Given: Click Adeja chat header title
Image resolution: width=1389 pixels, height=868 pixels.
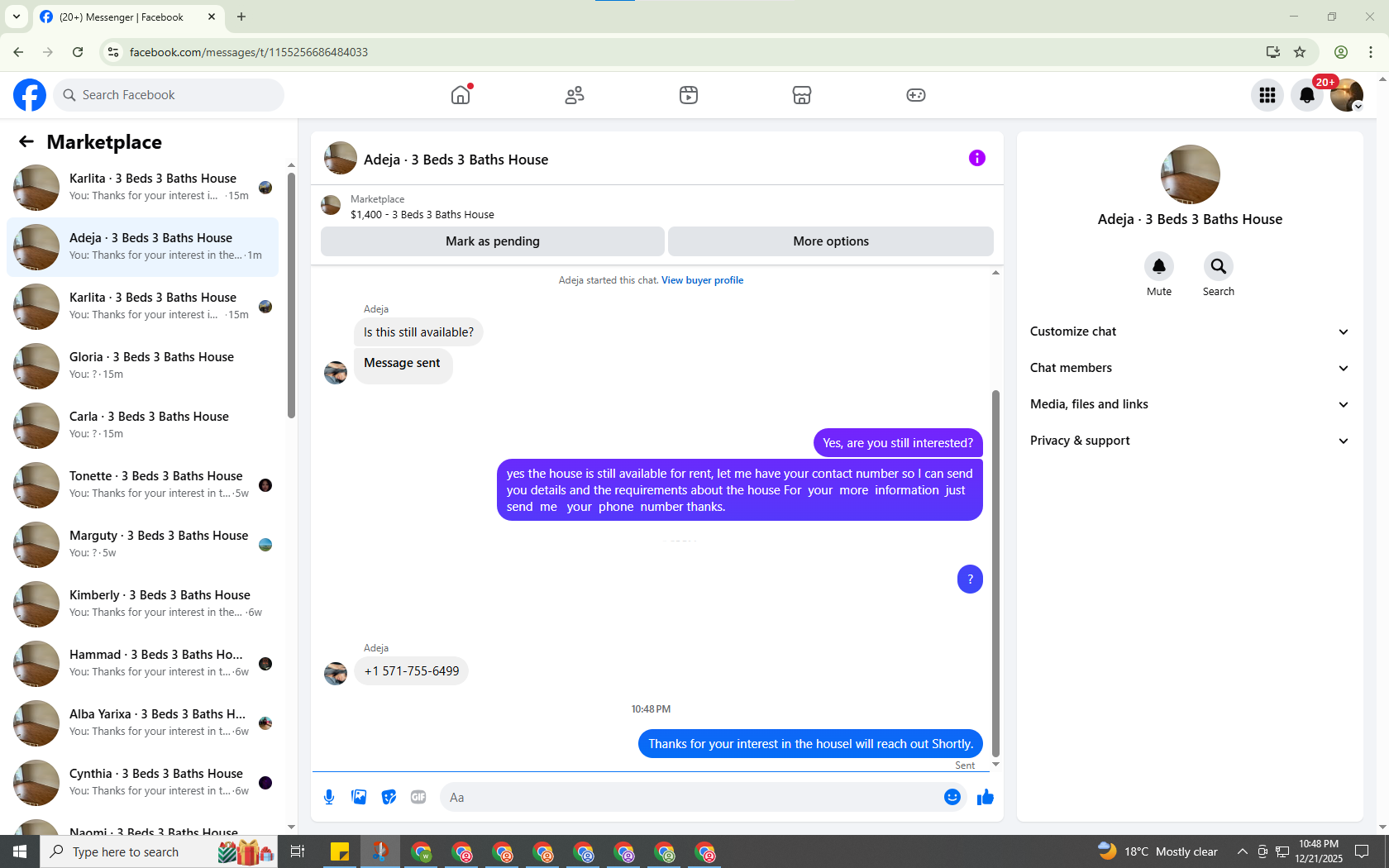Looking at the screenshot, I should 456,160.
